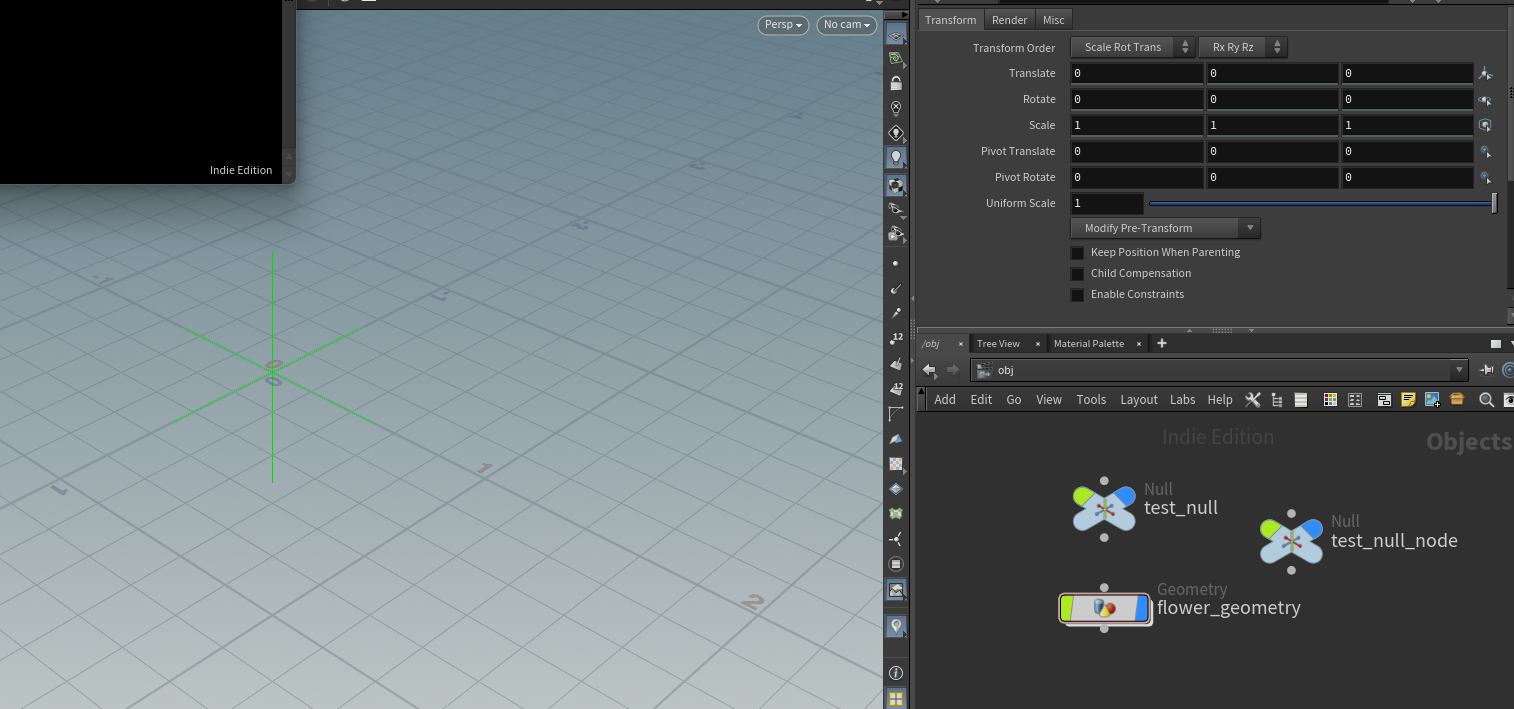Add a new pane tab with plus button
The image size is (1514, 709).
click(1161, 343)
